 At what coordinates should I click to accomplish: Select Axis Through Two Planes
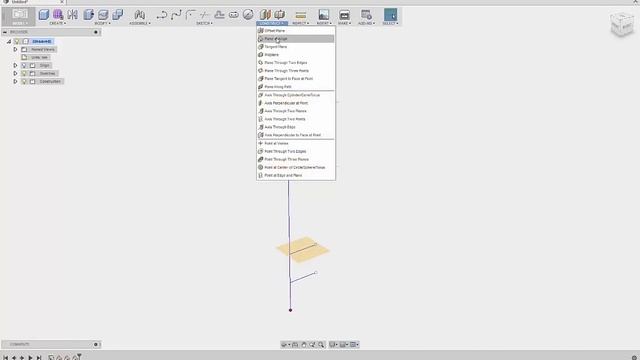[296, 111]
